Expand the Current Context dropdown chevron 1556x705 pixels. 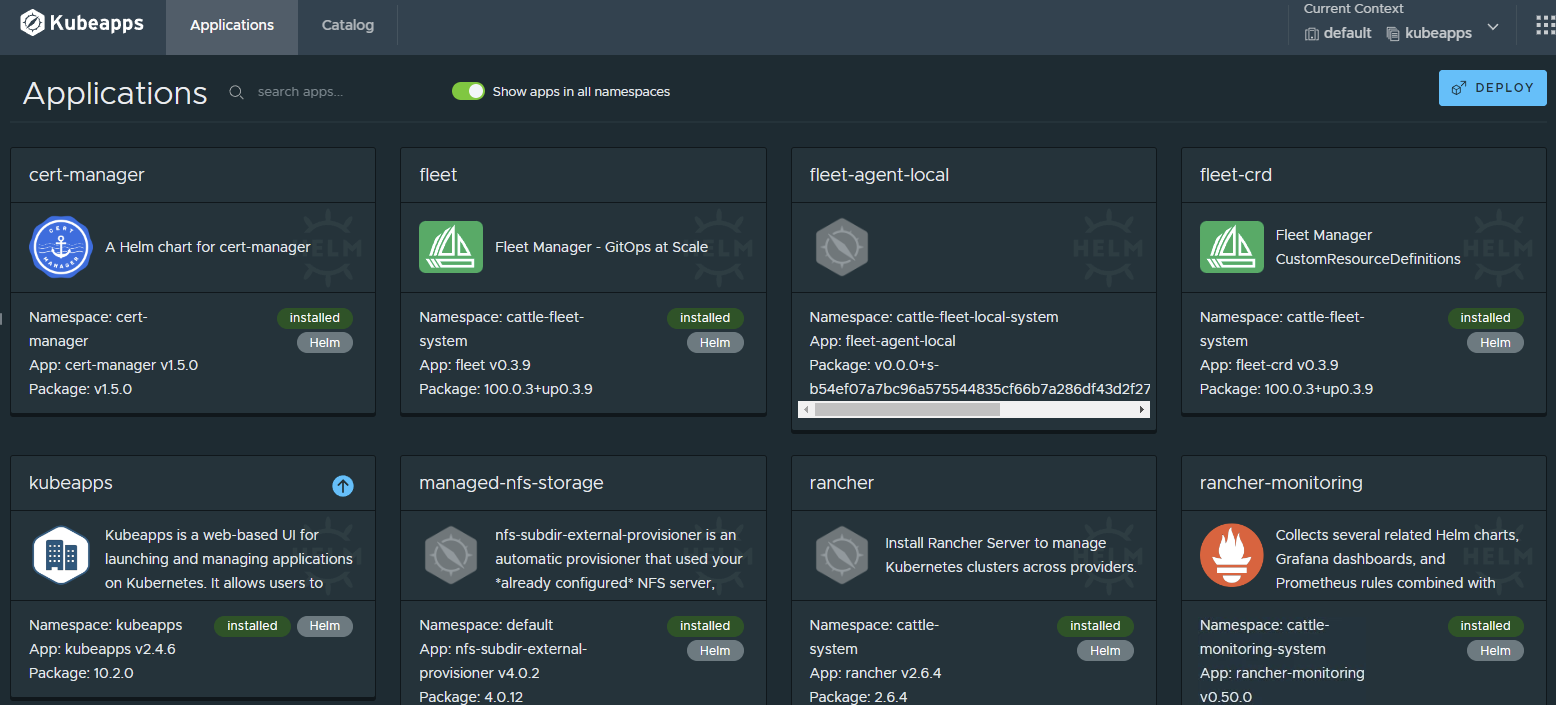[1493, 27]
